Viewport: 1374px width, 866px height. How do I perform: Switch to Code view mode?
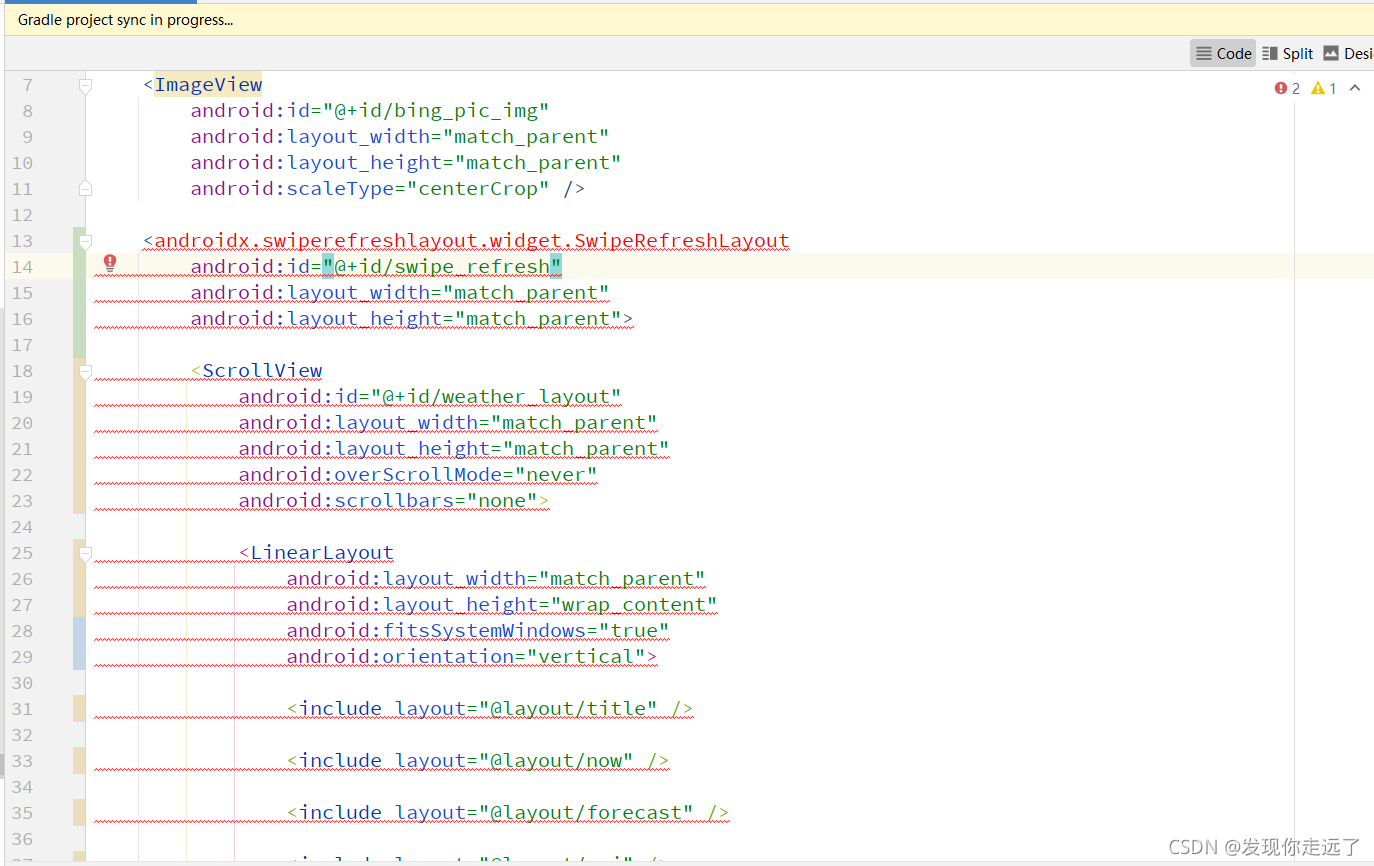[1223, 54]
